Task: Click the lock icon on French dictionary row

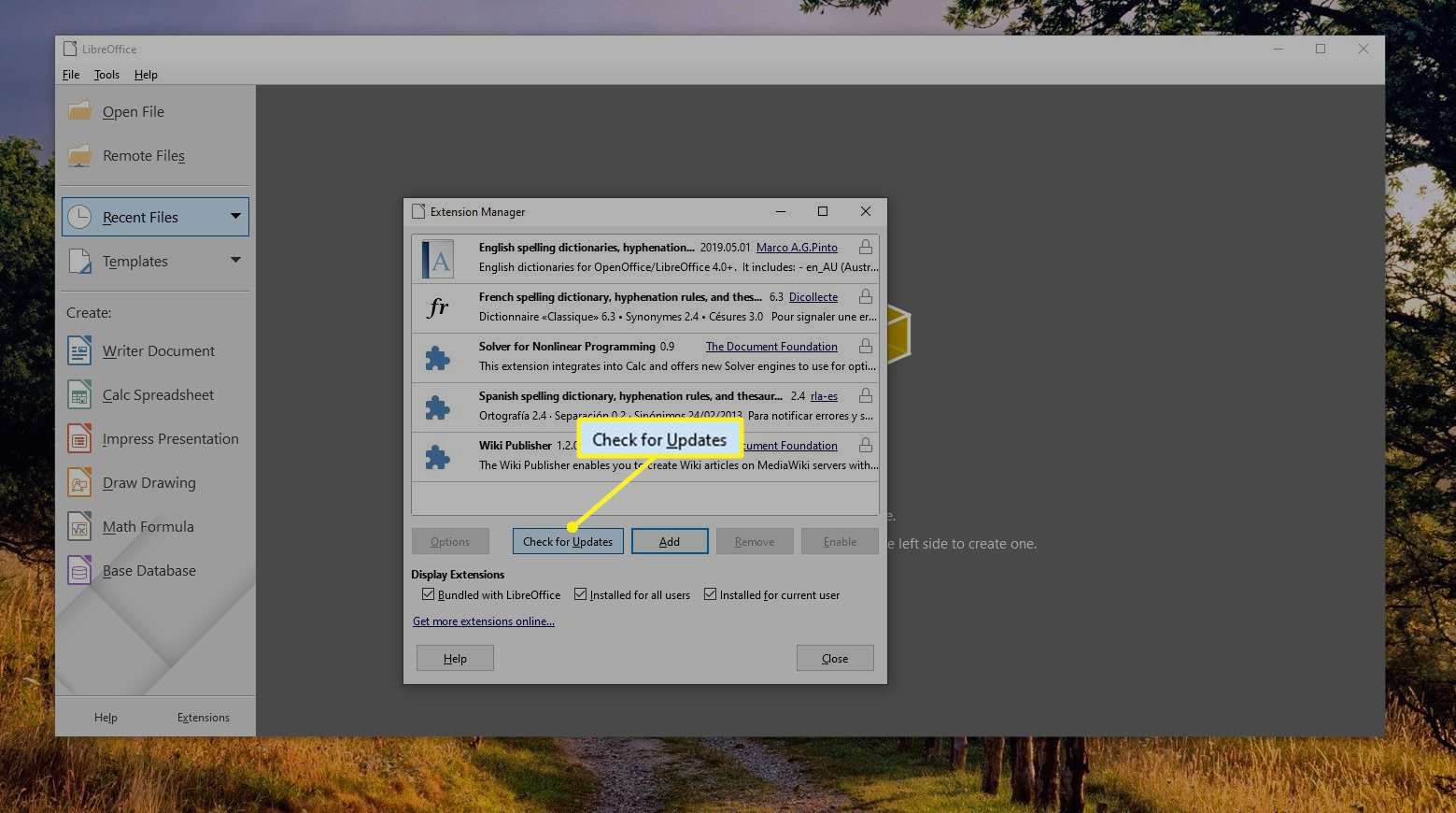Action: coord(866,296)
